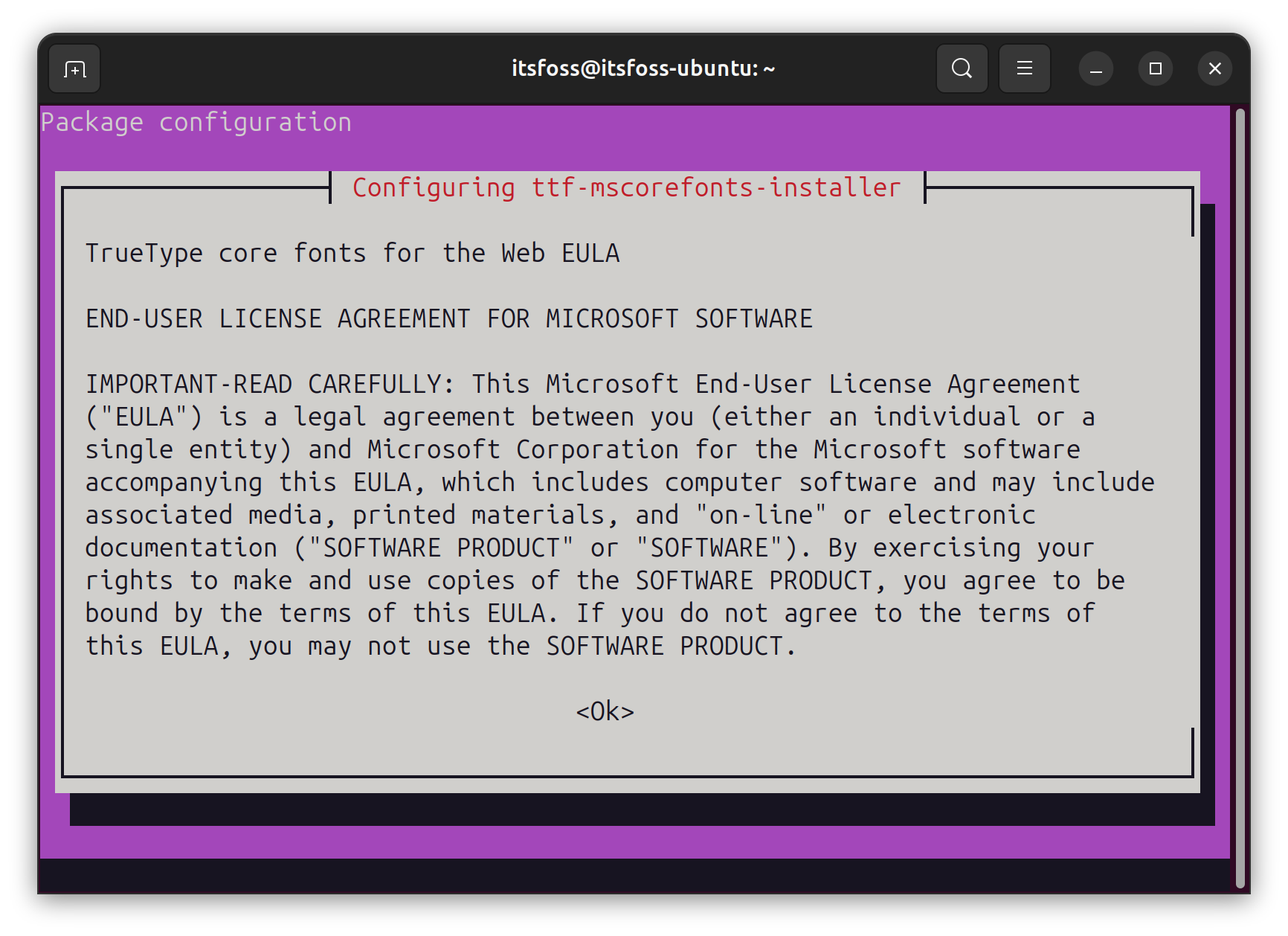Maximize the terminal window
1288x936 pixels.
[1155, 68]
